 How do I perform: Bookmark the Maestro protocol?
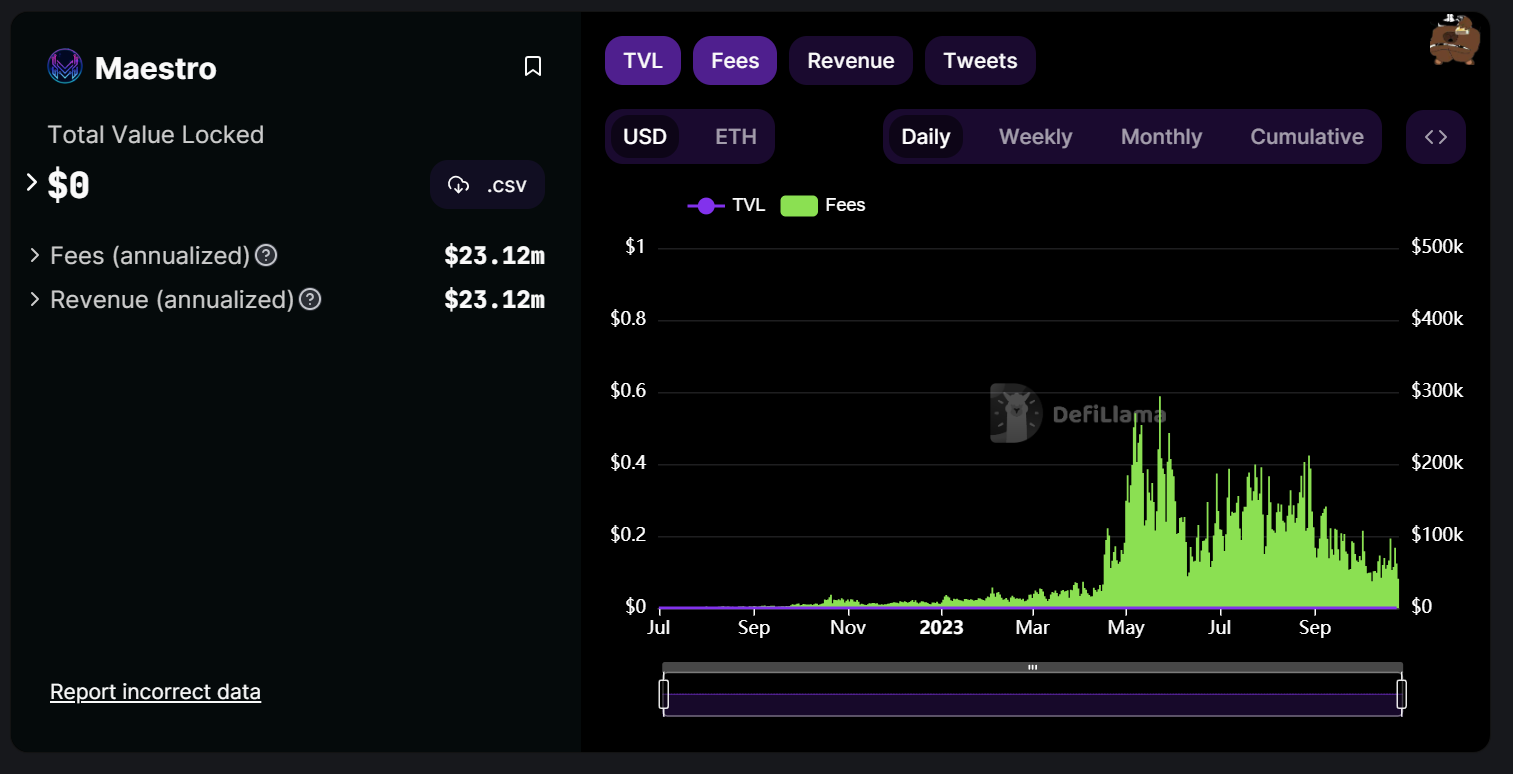[533, 67]
